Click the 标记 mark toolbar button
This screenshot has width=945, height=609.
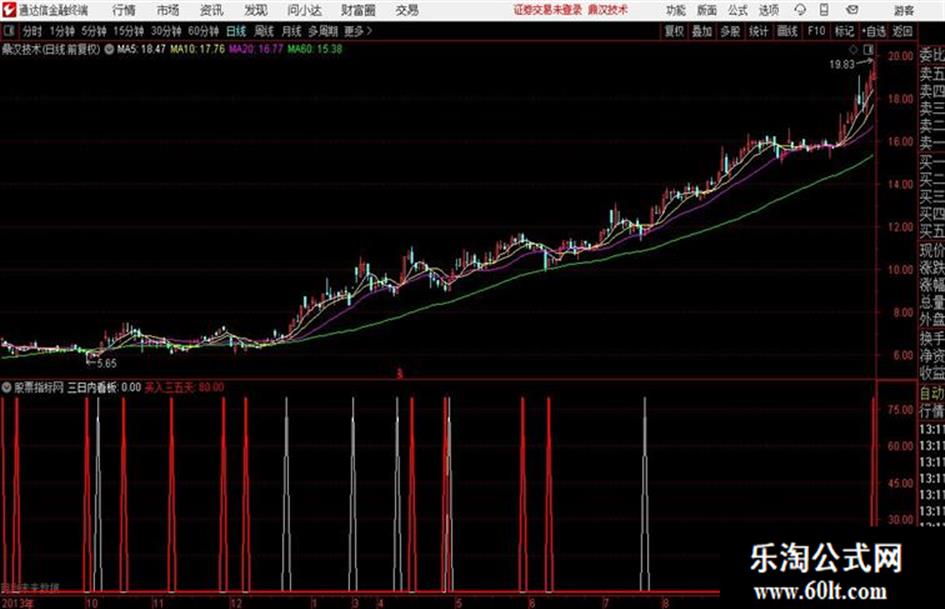844,31
